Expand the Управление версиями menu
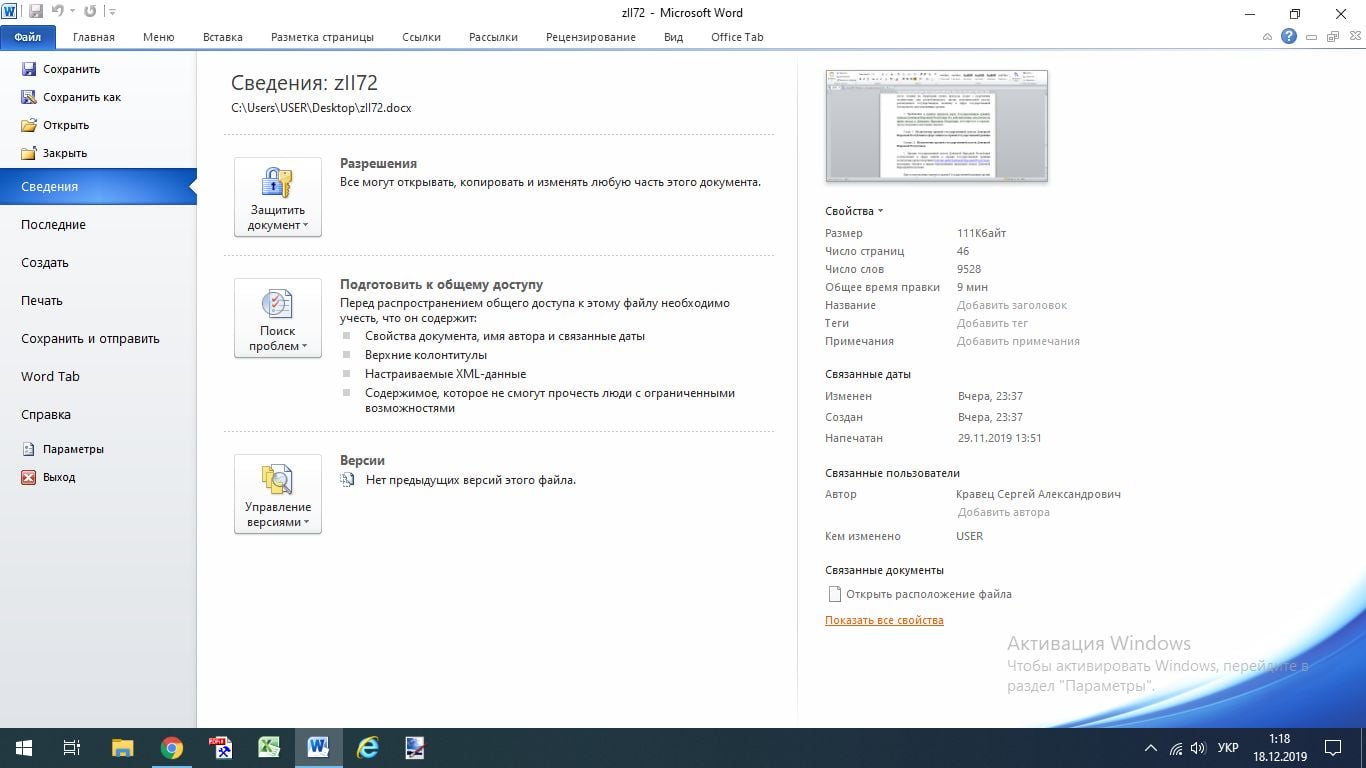This screenshot has width=1366, height=768. tap(278, 494)
